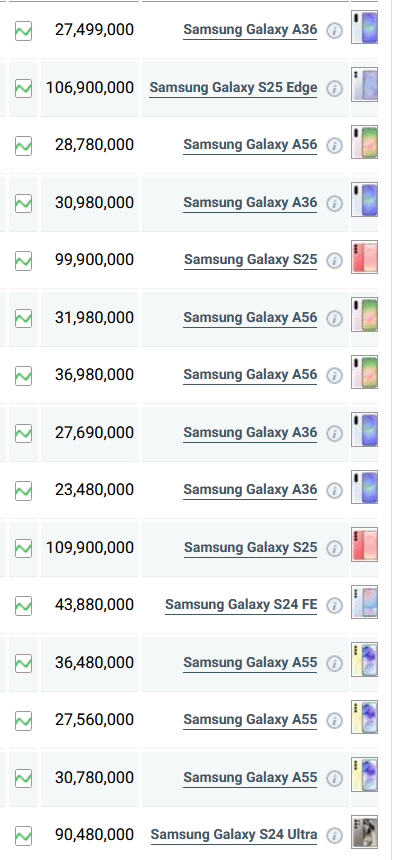Open chart icon beside 90,480,000 price

(x=23, y=835)
